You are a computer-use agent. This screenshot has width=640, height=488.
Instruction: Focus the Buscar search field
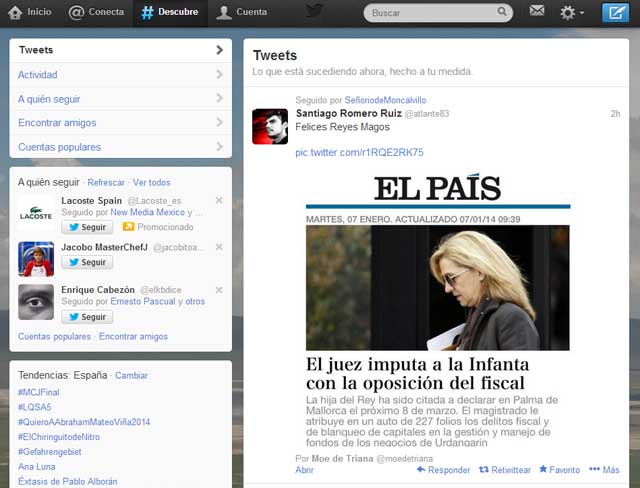pos(438,13)
